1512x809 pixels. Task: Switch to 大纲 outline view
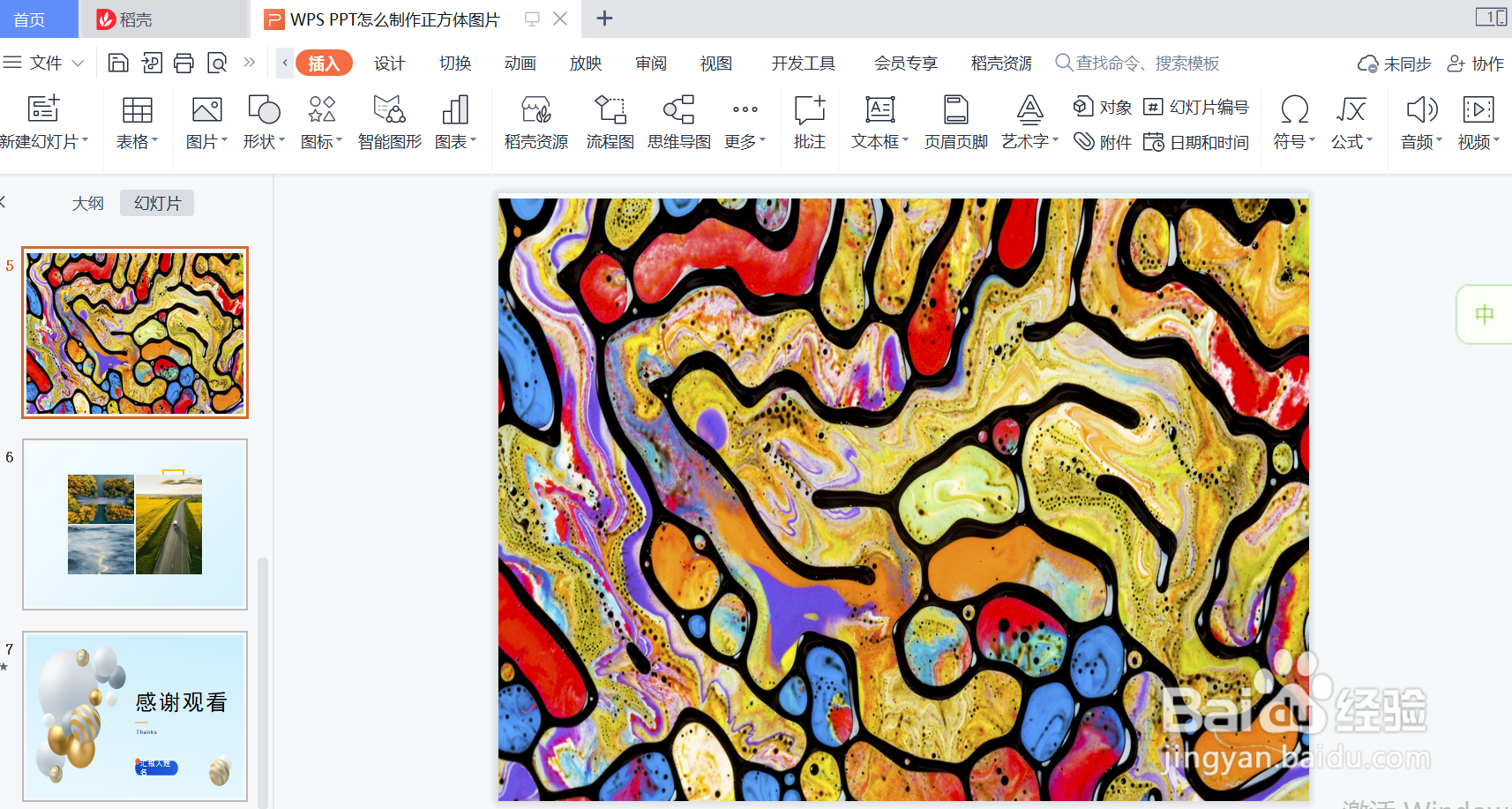click(x=87, y=203)
